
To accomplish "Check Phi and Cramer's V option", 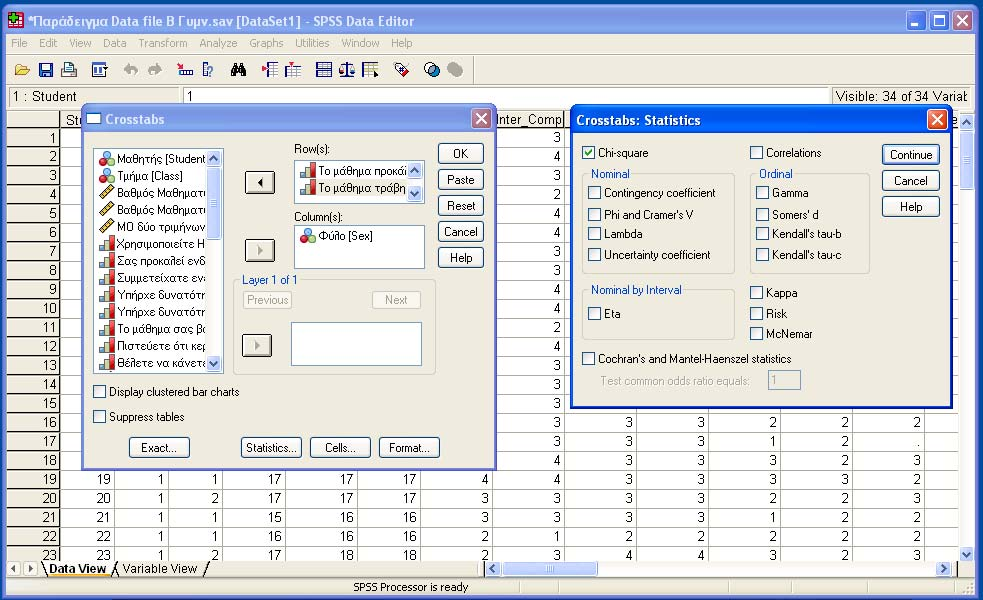I will tap(594, 214).
